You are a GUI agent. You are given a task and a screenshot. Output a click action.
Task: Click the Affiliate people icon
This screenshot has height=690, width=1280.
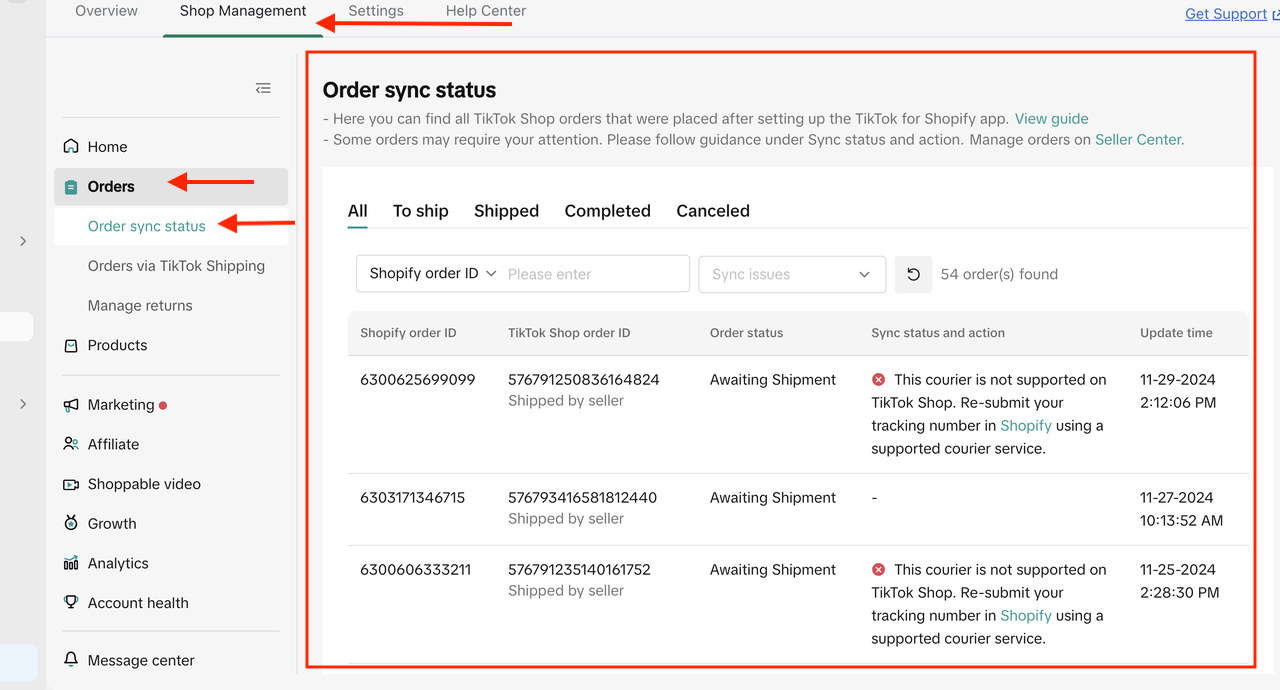tap(71, 444)
